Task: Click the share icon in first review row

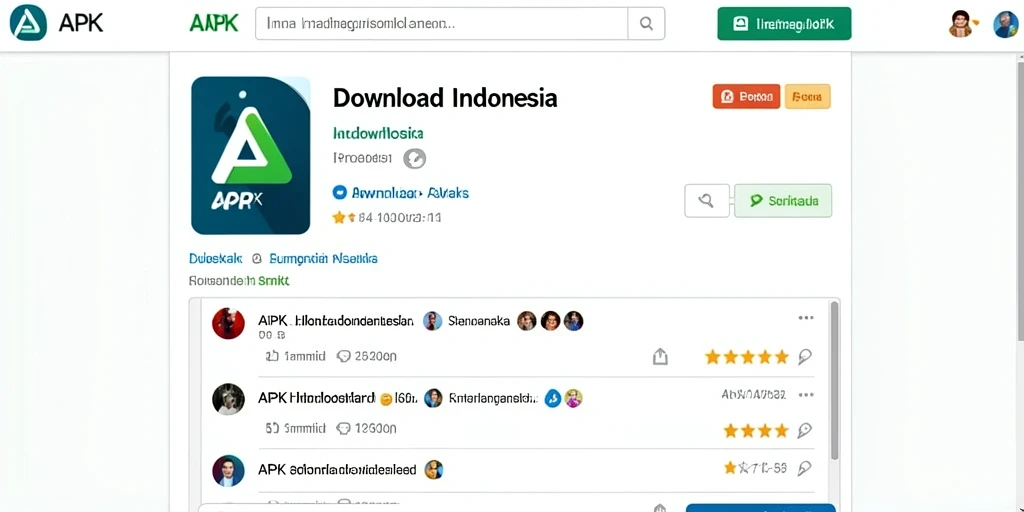Action: coord(660,357)
